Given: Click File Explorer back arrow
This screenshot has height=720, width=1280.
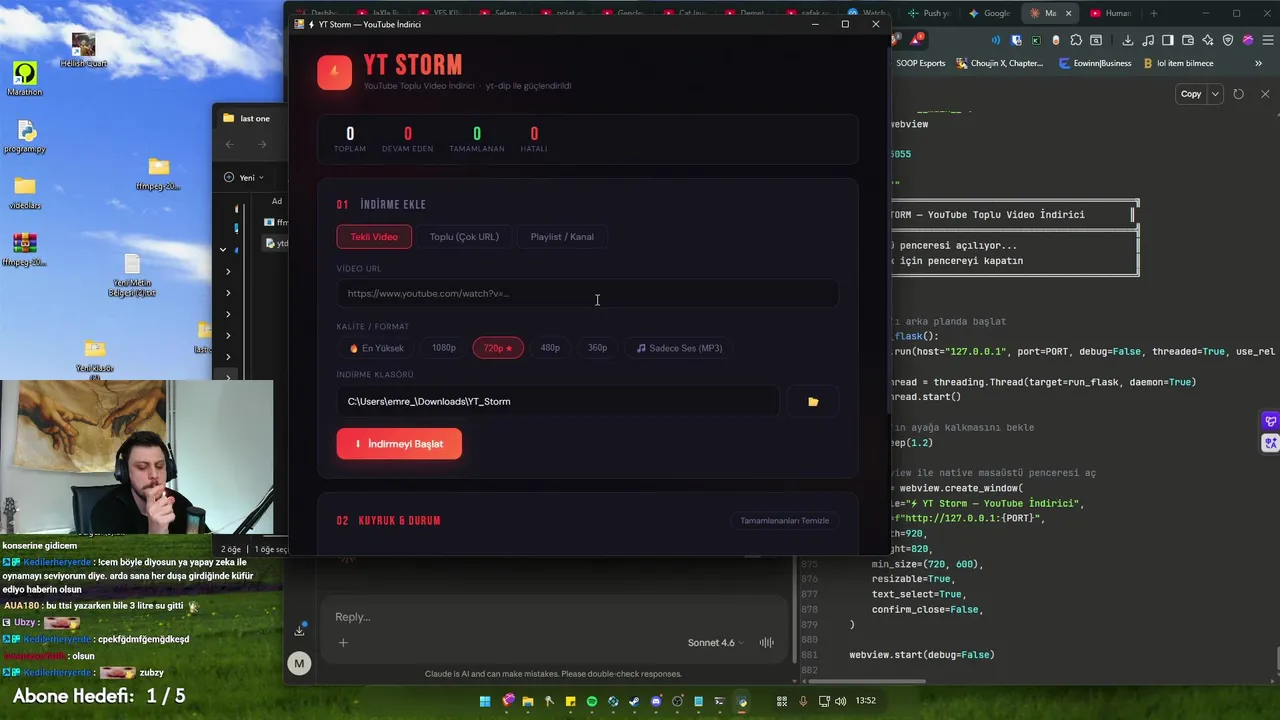Looking at the screenshot, I should [230, 145].
